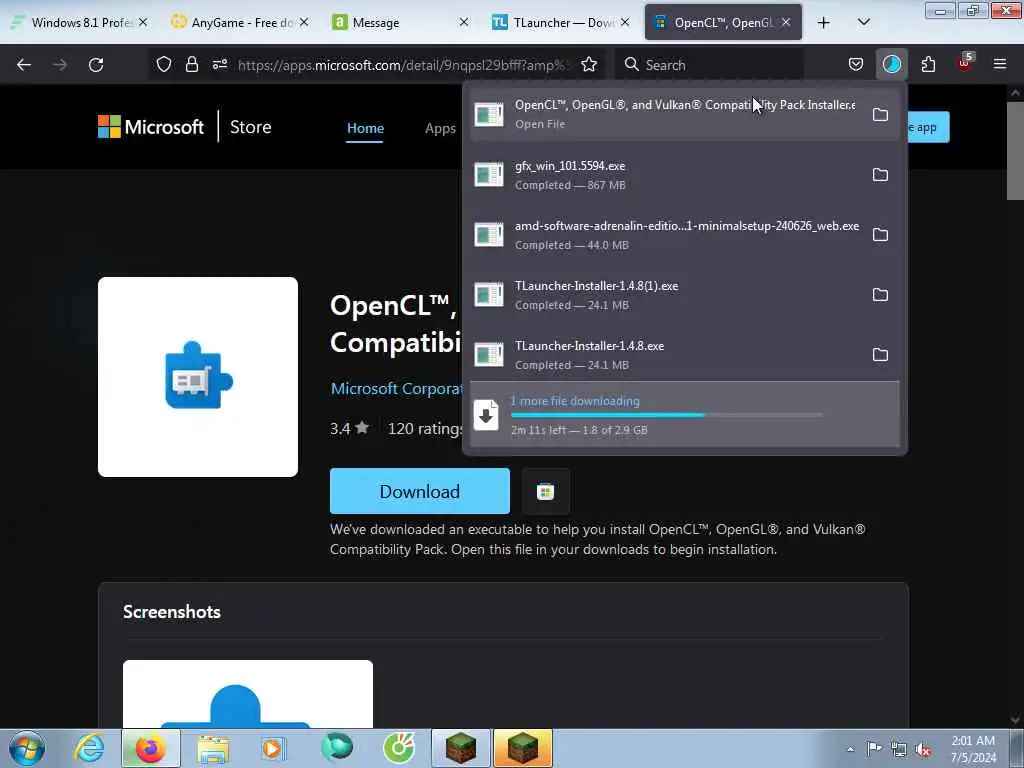Open site permissions icon in address bar
The height and width of the screenshot is (768, 1024).
click(x=219, y=65)
